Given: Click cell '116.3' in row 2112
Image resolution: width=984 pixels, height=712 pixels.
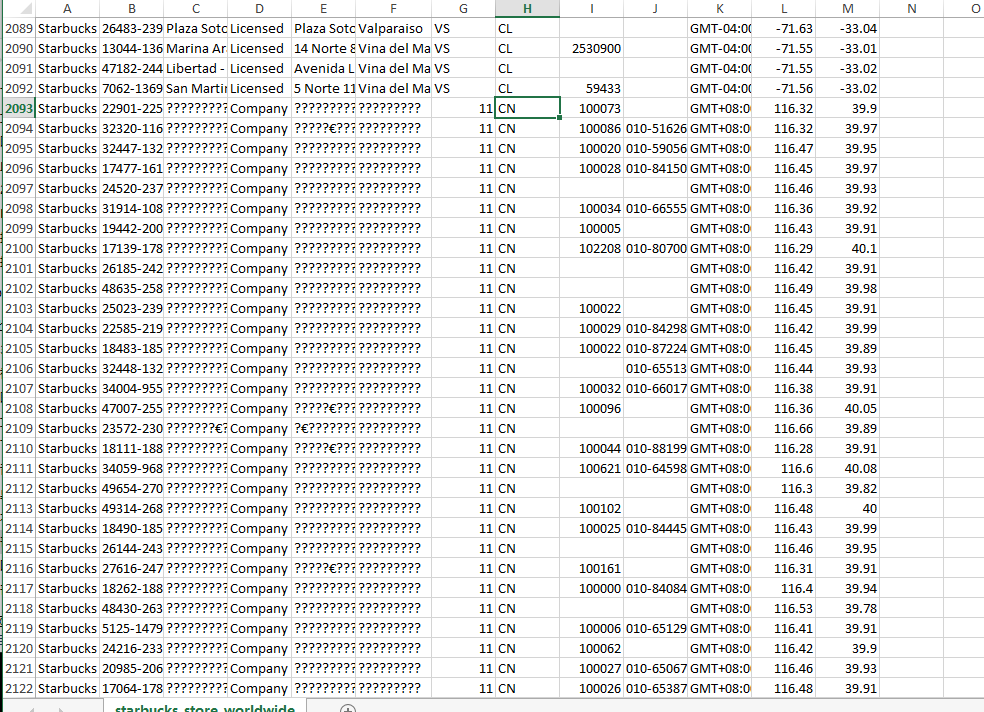Looking at the screenshot, I should pyautogui.click(x=783, y=488).
